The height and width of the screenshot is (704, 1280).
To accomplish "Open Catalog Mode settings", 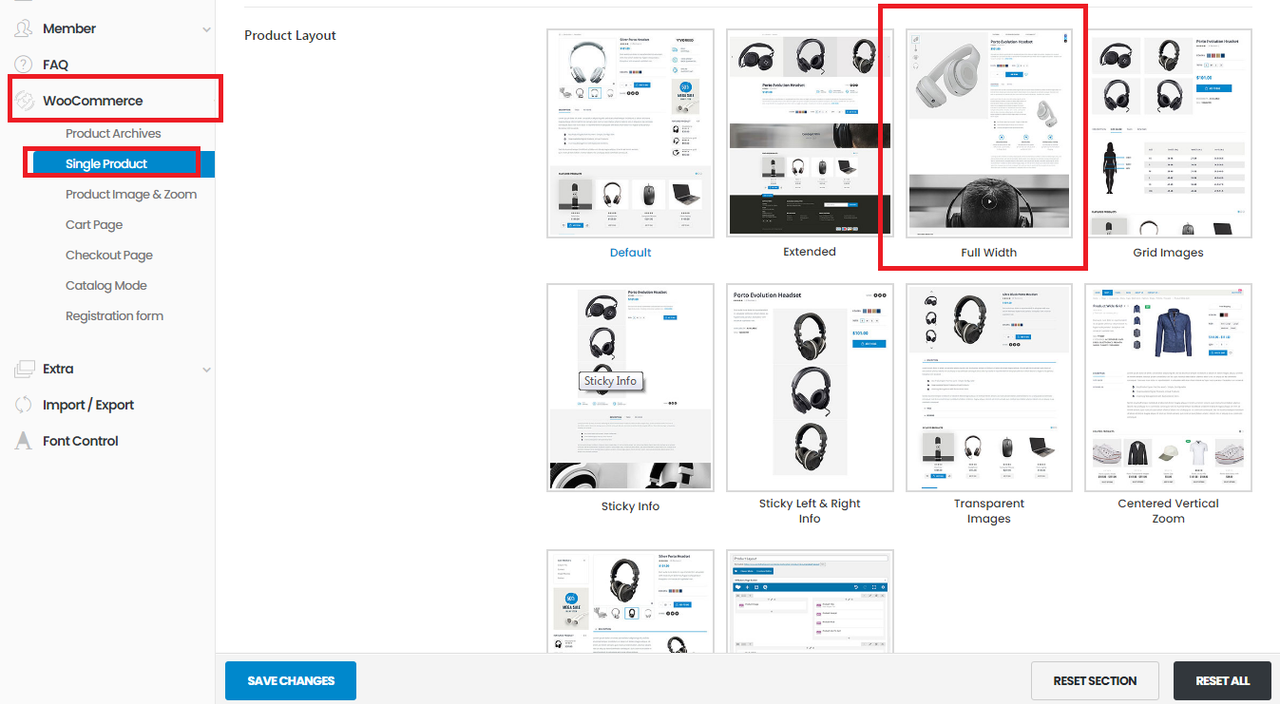I will tap(106, 286).
